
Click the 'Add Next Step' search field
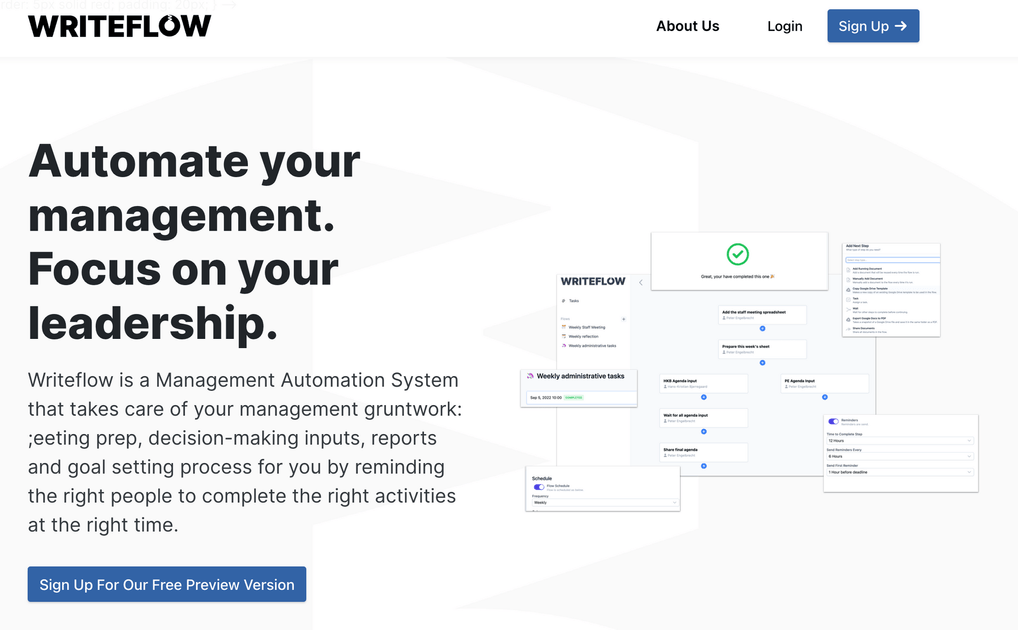892,260
